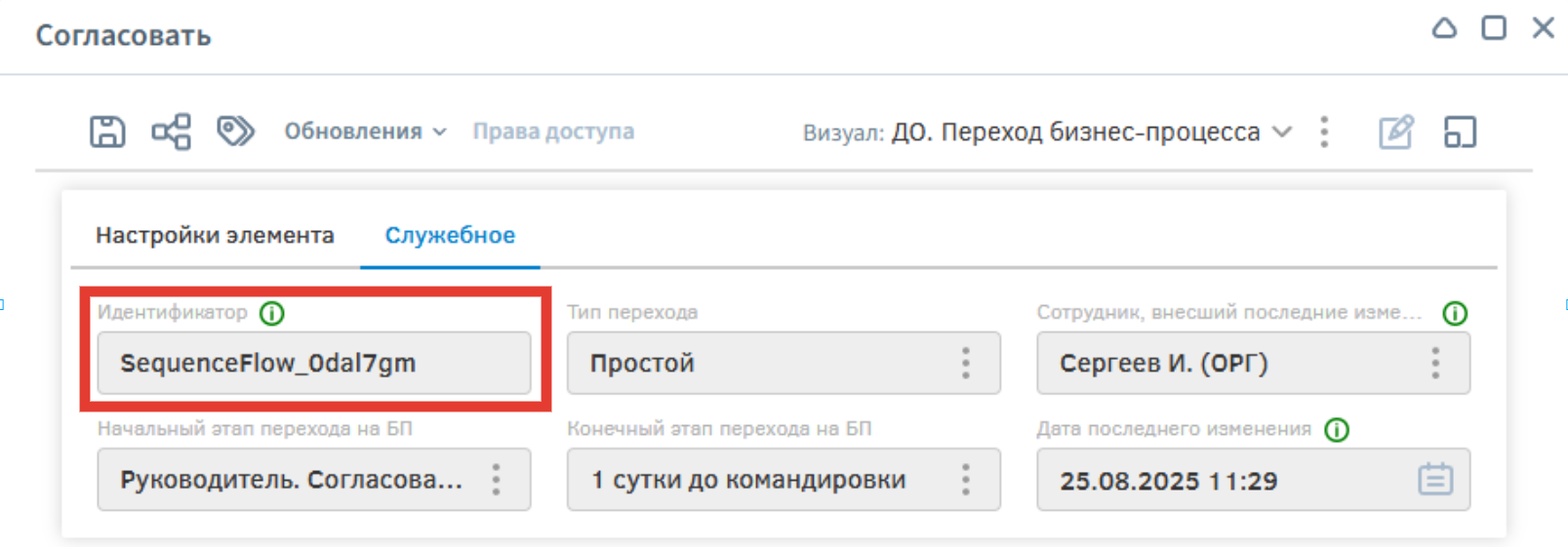Click the Идентификатор label text

pyautogui.click(x=173, y=312)
